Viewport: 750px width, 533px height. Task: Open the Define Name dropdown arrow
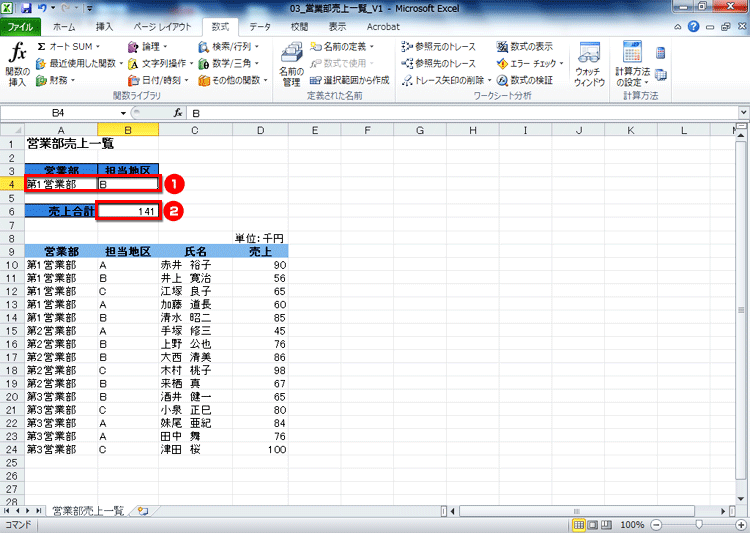(x=372, y=46)
